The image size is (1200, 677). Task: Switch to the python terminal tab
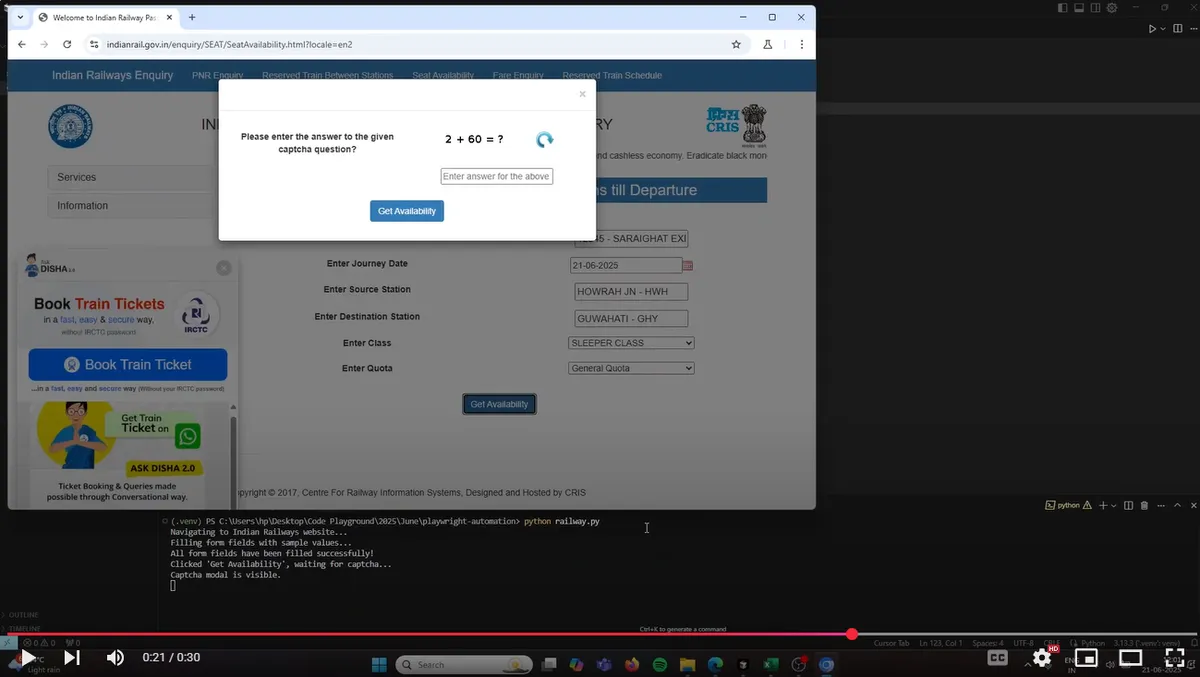coord(1067,505)
